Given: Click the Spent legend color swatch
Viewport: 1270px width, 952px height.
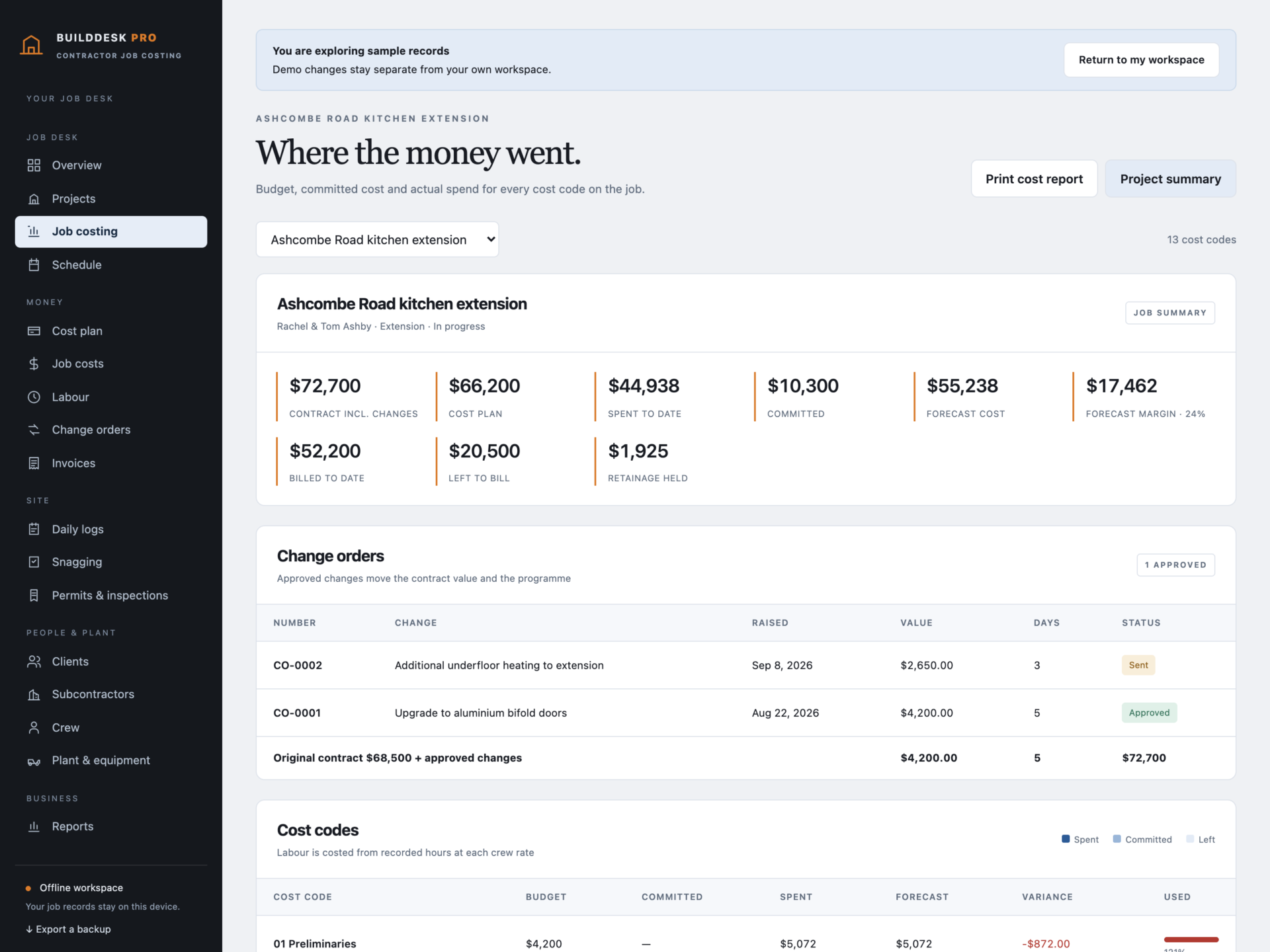Looking at the screenshot, I should pos(1066,839).
